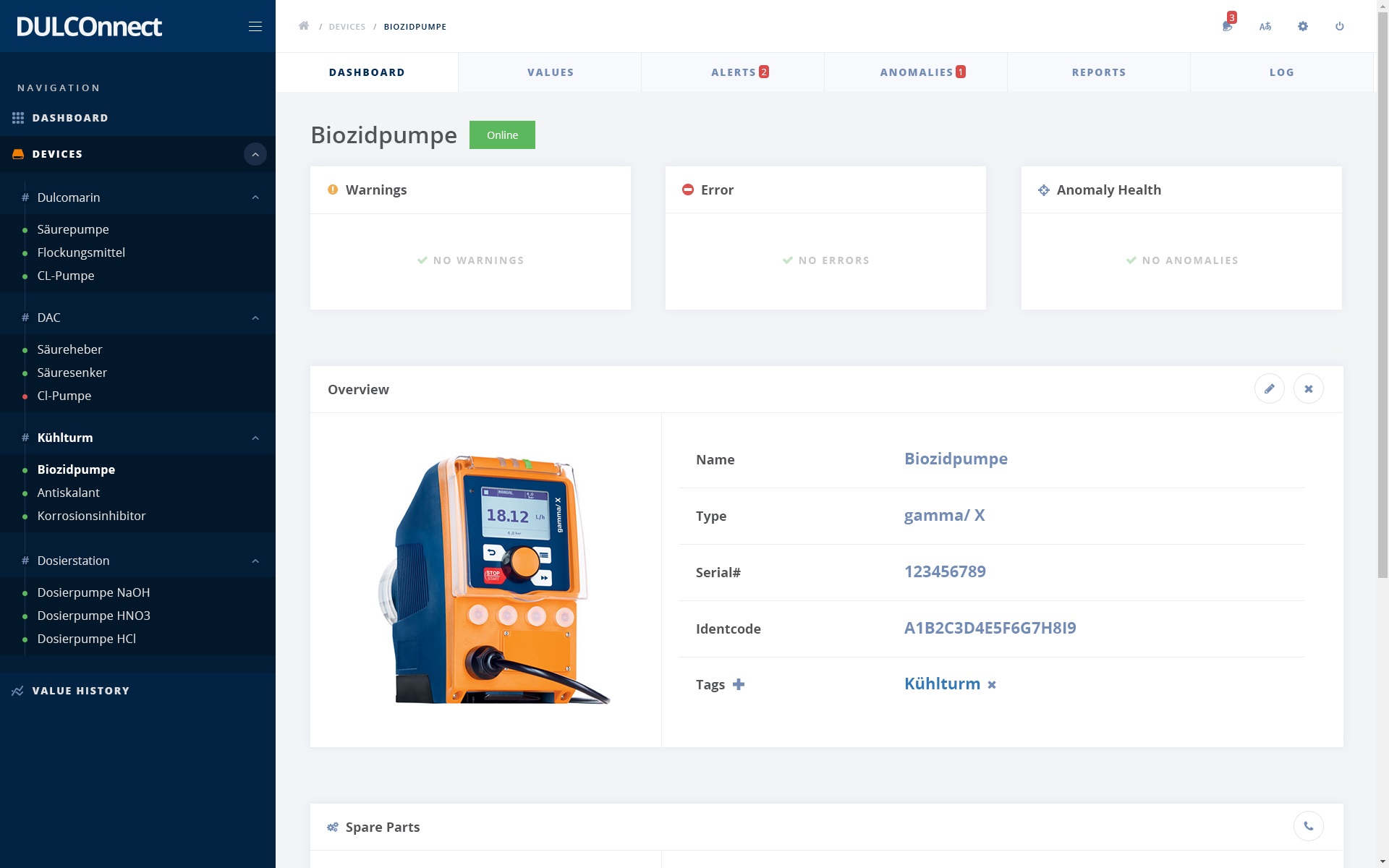
Task: Click the gamma/ X type value
Action: tap(944, 515)
